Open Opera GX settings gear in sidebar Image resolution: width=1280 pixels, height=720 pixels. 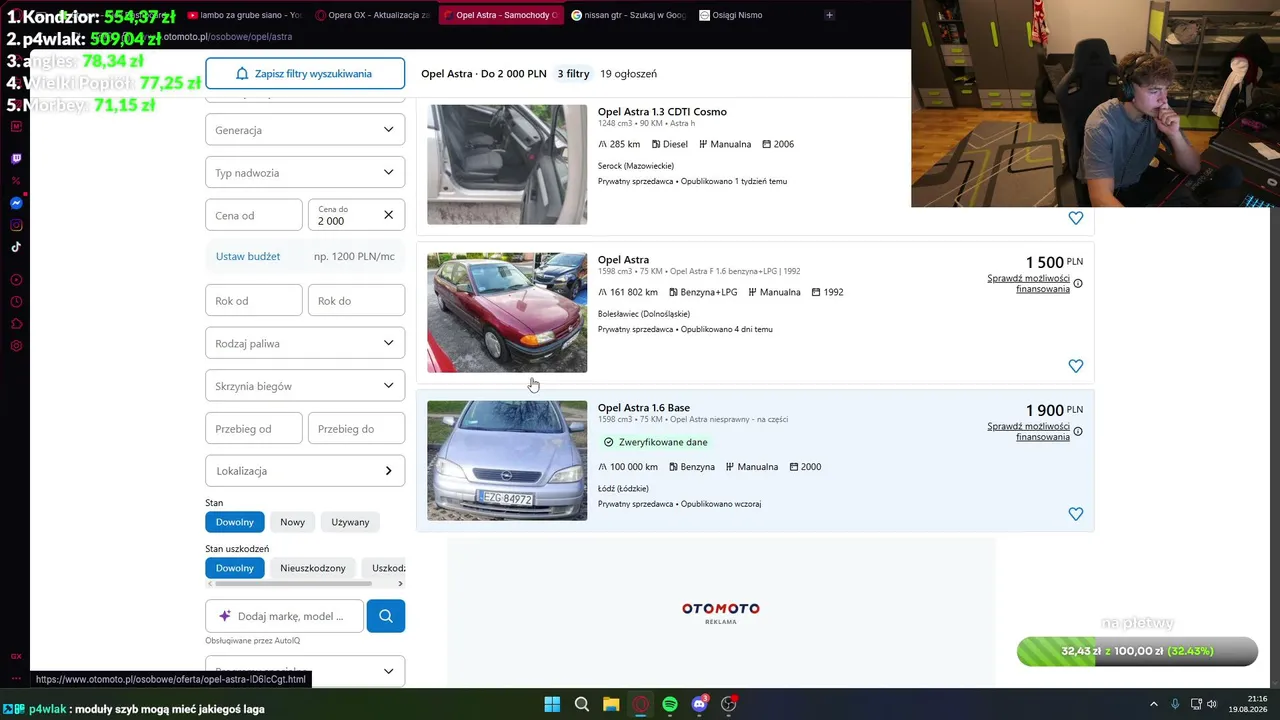(x=16, y=346)
